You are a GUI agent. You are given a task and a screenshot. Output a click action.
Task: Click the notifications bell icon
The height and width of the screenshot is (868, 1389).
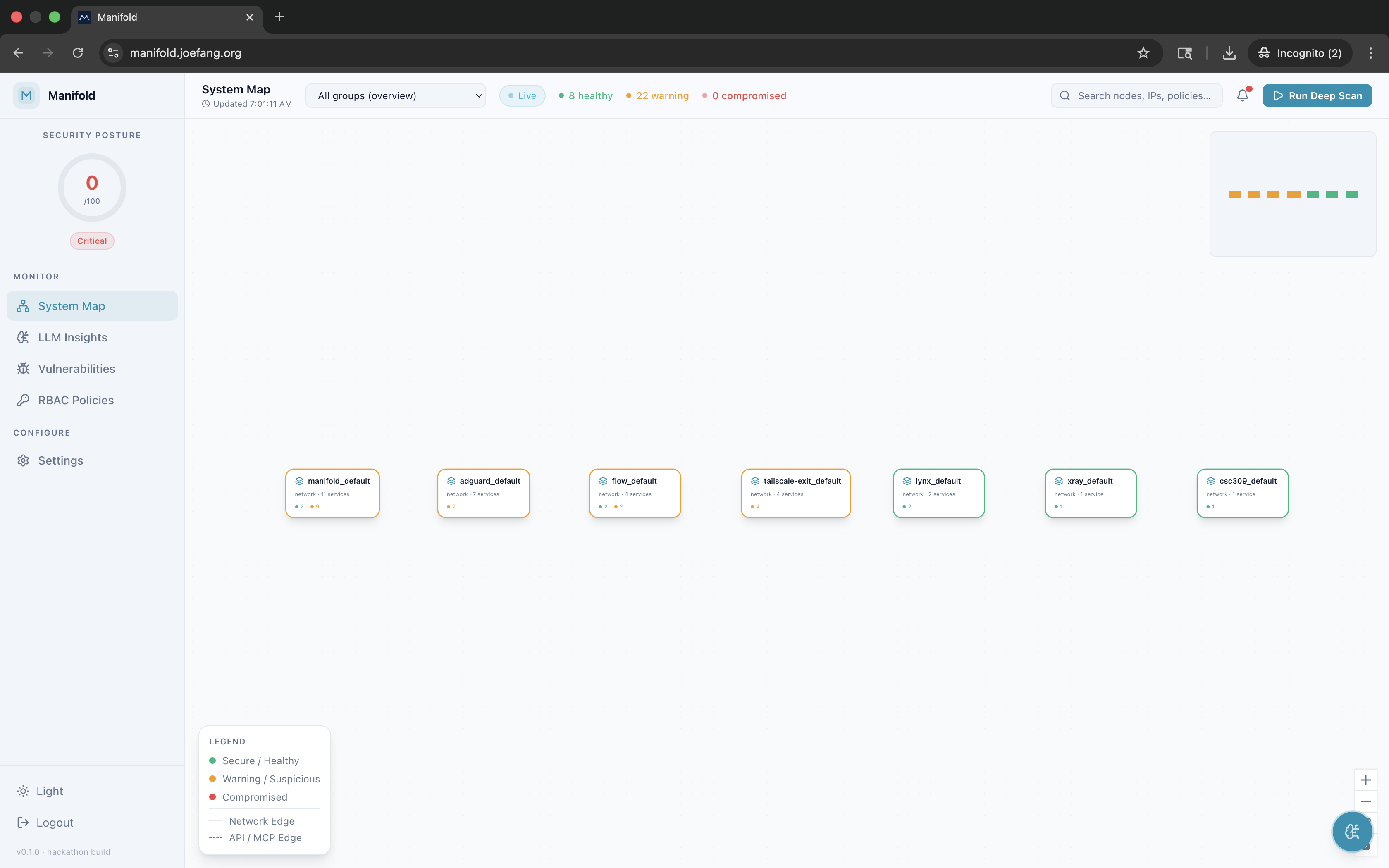(1242, 95)
